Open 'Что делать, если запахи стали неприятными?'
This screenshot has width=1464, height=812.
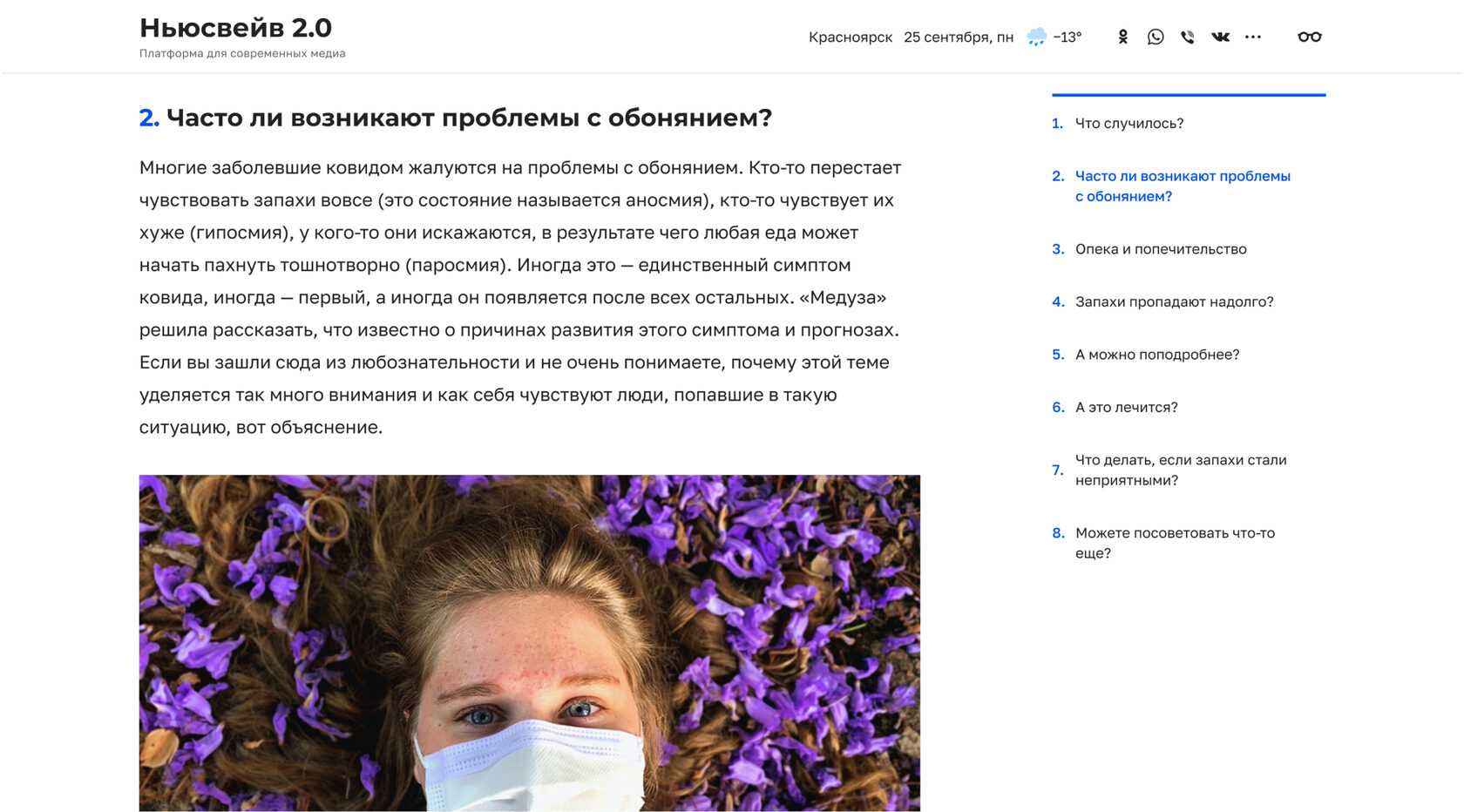pos(1181,470)
